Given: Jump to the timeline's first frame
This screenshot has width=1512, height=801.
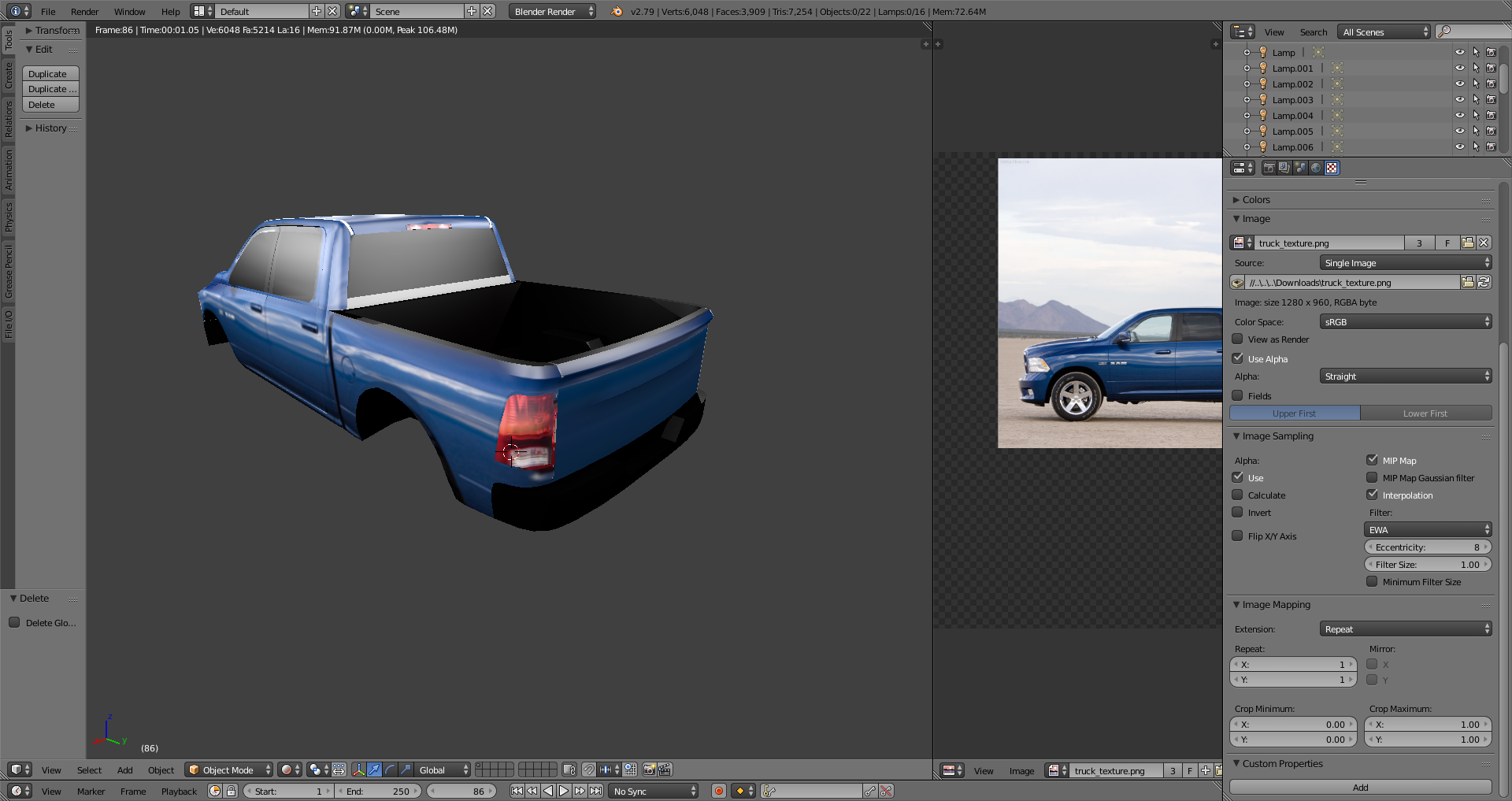Looking at the screenshot, I should (x=517, y=791).
